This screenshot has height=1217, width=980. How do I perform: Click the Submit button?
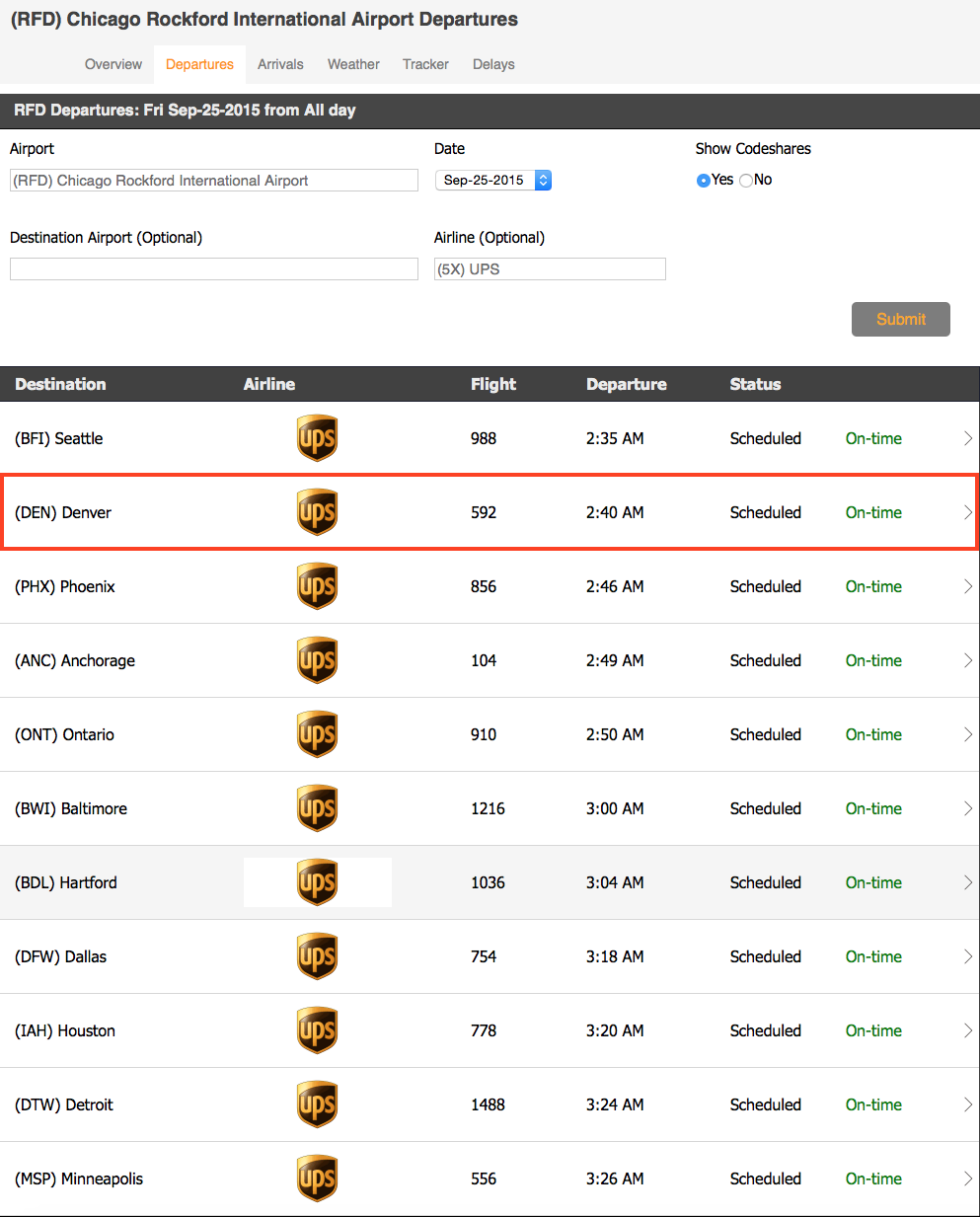click(901, 319)
